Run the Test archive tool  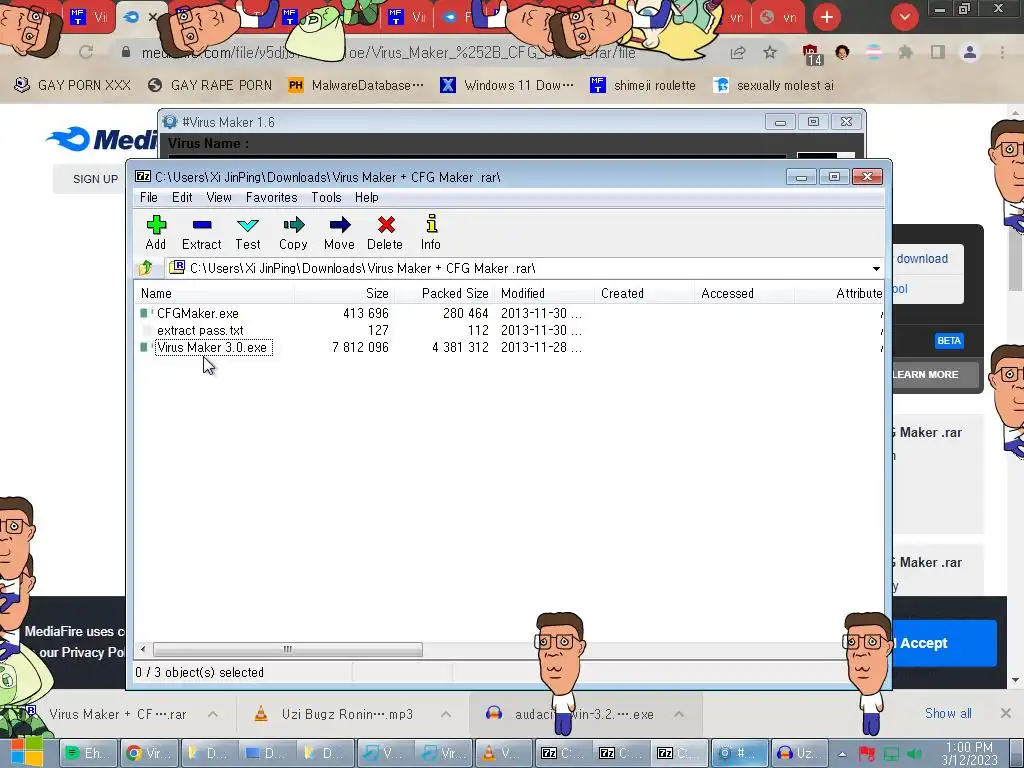click(248, 232)
